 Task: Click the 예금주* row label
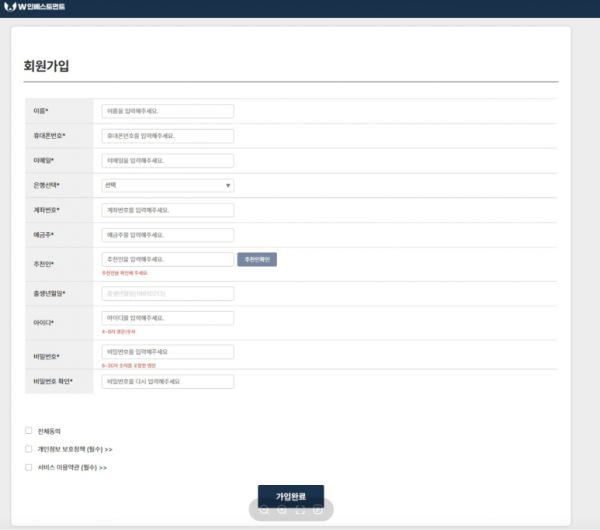(x=44, y=235)
